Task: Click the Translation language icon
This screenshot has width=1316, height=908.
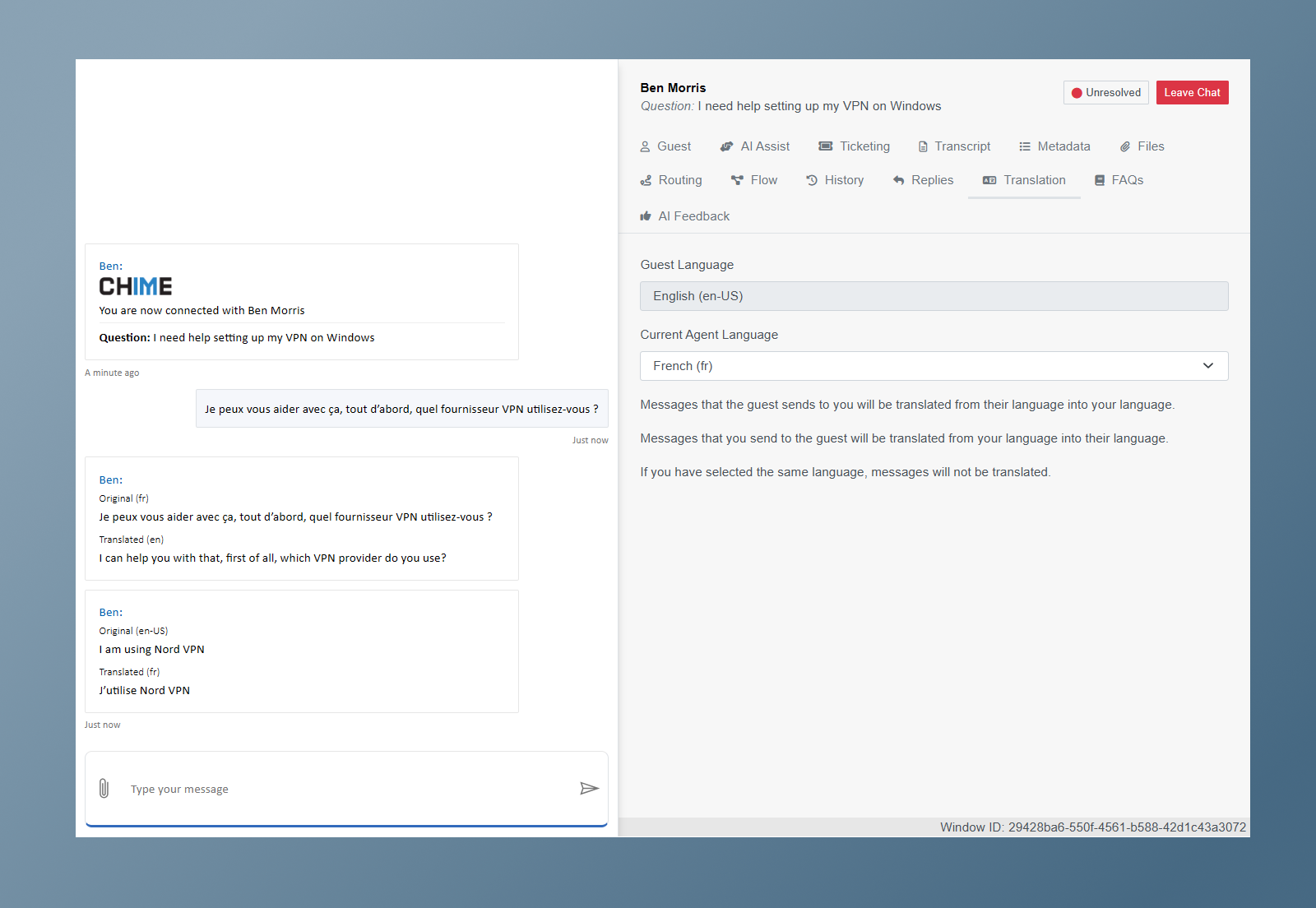Action: coord(989,180)
